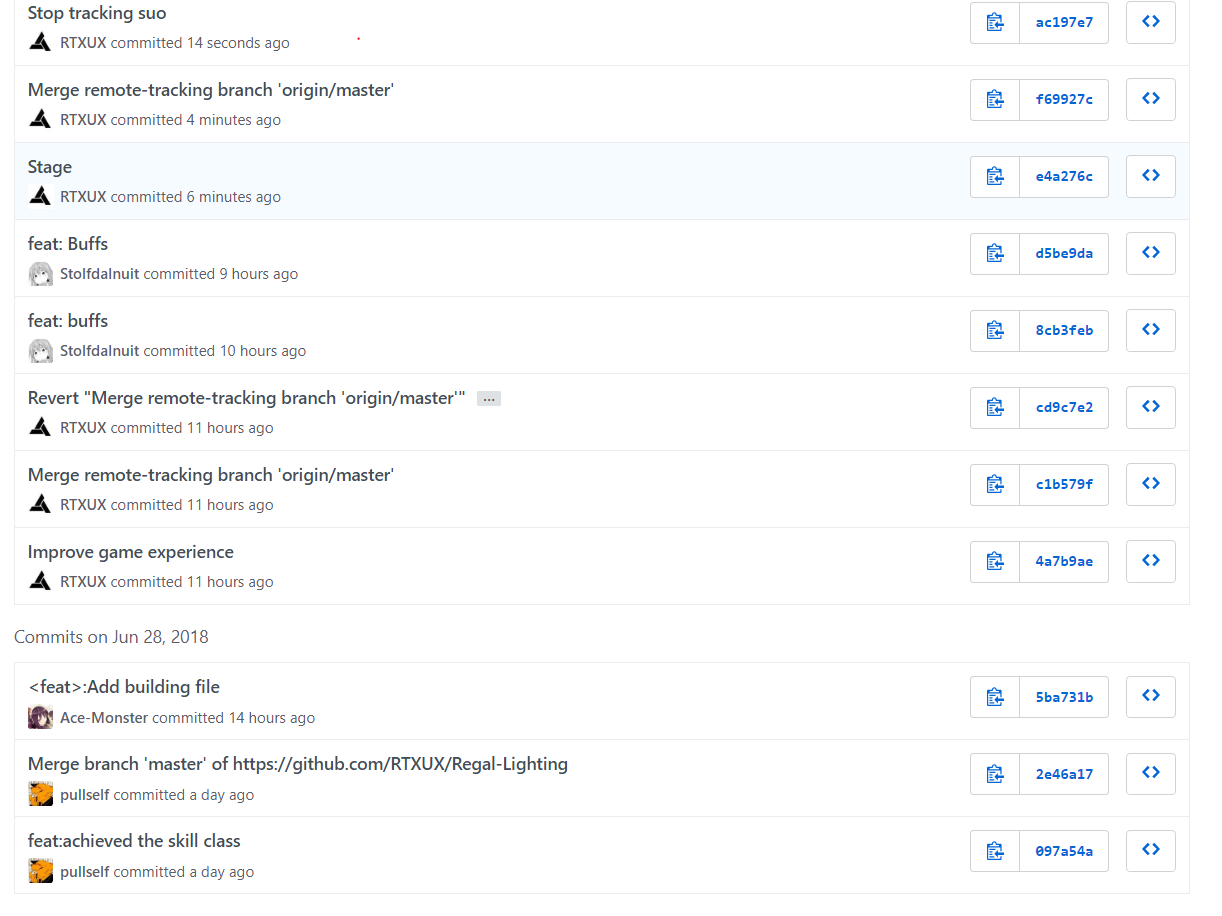1222x916 pixels.
Task: Copy the full SHA for commit cd9c7e2
Action: pos(995,407)
